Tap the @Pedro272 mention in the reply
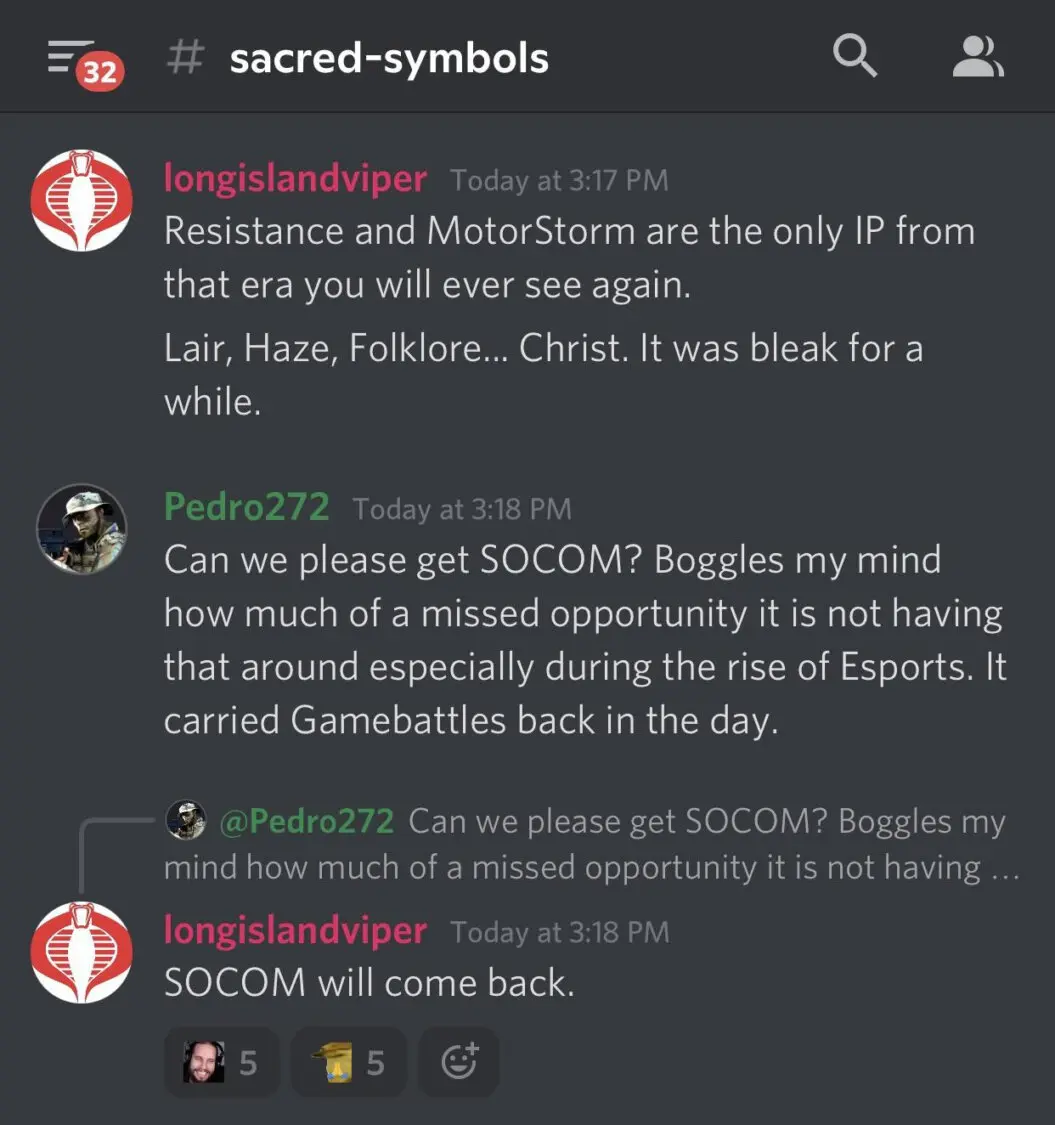 click(x=306, y=821)
